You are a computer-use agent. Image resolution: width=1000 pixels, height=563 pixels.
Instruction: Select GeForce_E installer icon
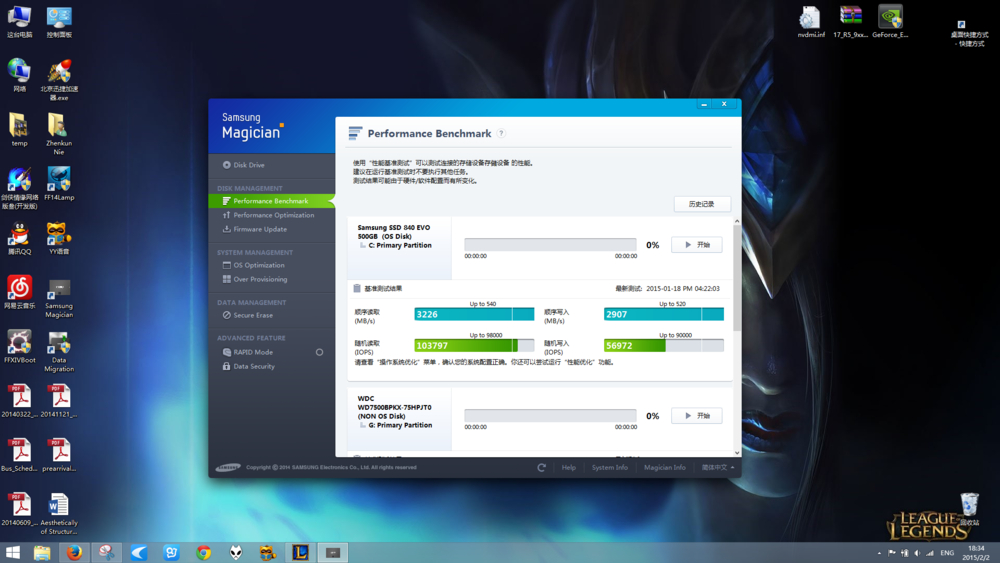tap(890, 22)
